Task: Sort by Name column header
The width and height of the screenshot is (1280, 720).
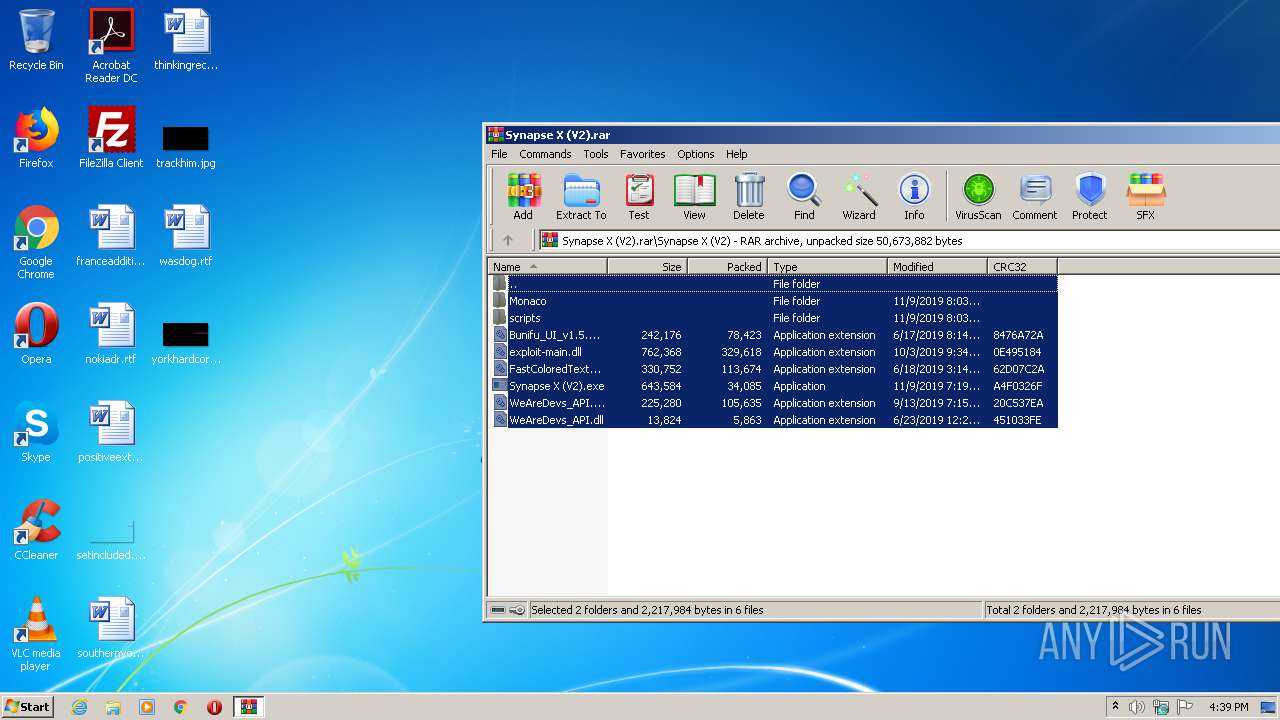Action: tap(547, 267)
